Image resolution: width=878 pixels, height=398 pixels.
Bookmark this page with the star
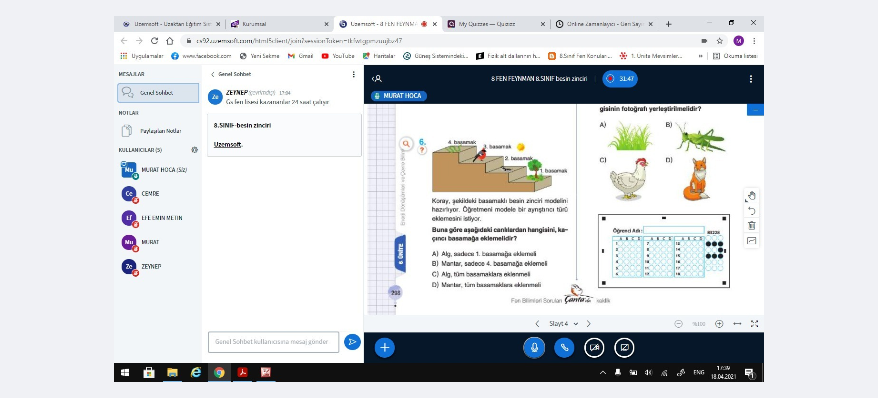coord(720,41)
